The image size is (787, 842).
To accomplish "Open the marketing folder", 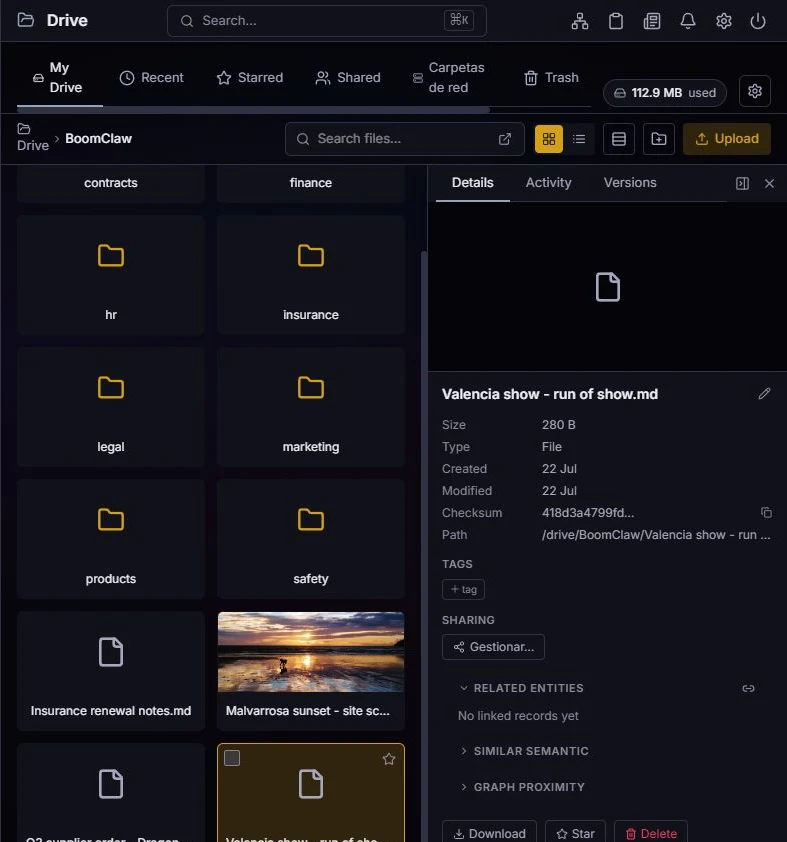I will (x=311, y=407).
